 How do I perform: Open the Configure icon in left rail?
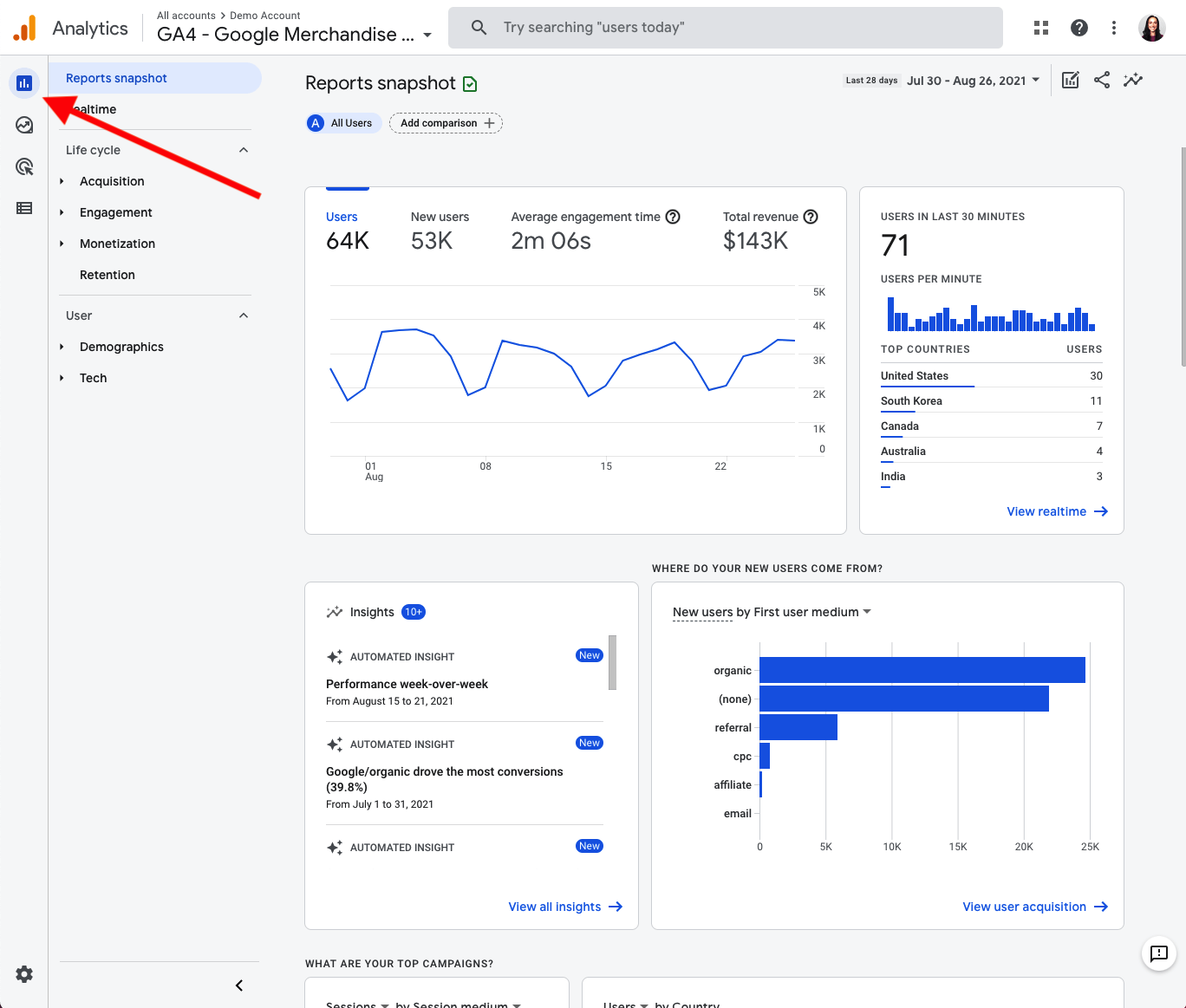click(24, 208)
